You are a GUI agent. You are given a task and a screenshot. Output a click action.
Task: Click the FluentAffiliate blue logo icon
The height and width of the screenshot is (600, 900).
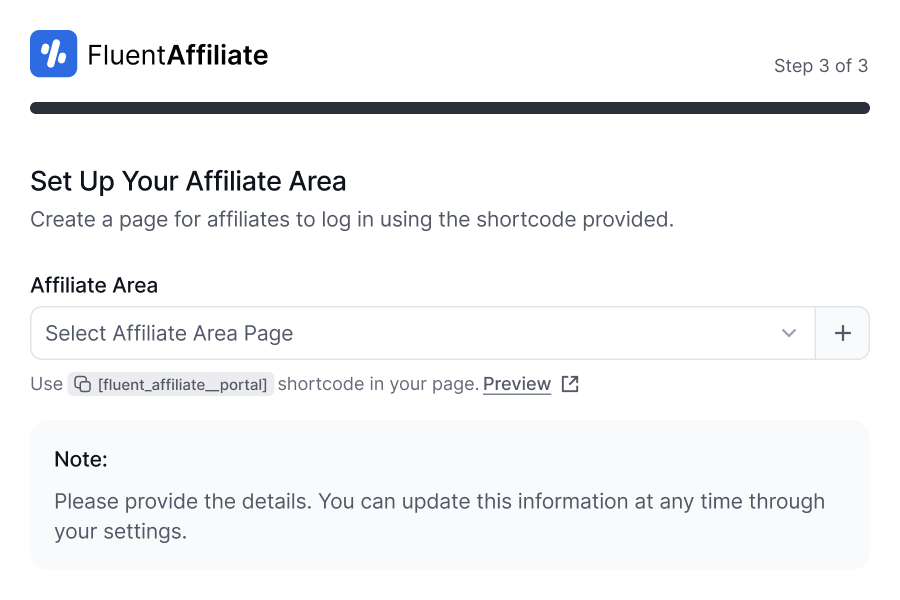(x=53, y=54)
